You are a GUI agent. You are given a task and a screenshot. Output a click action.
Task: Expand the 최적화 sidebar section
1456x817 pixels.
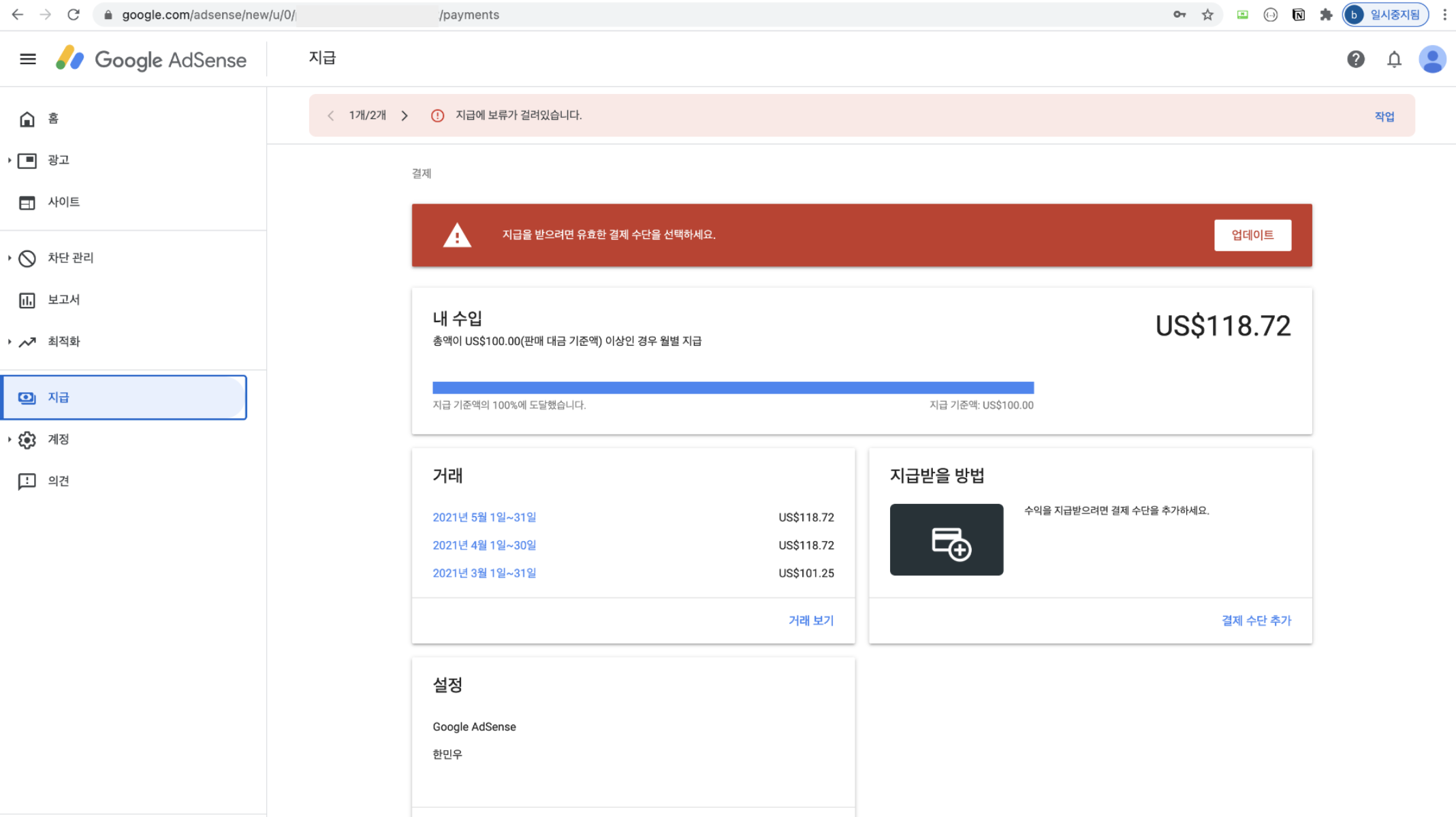(10, 342)
